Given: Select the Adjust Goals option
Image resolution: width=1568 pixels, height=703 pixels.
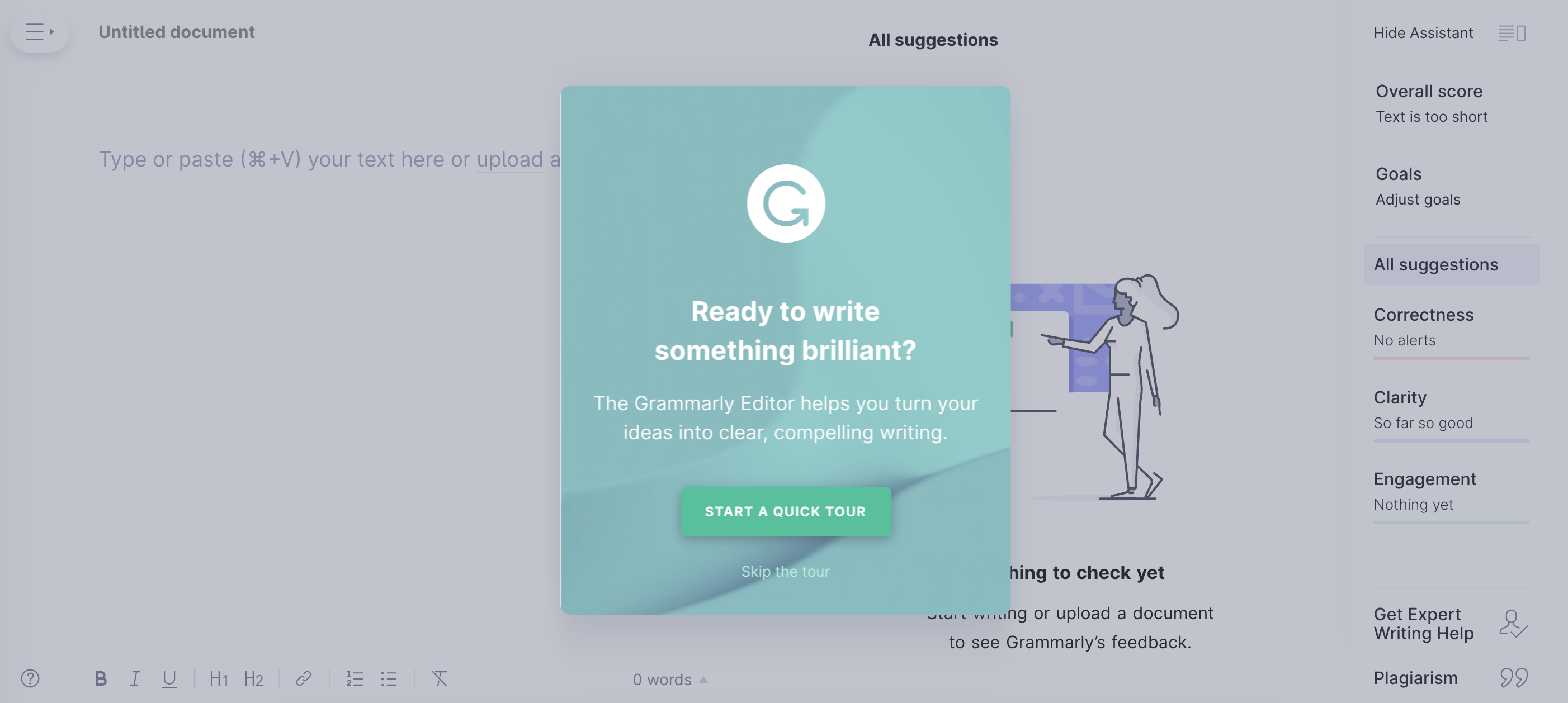Looking at the screenshot, I should click(1417, 200).
